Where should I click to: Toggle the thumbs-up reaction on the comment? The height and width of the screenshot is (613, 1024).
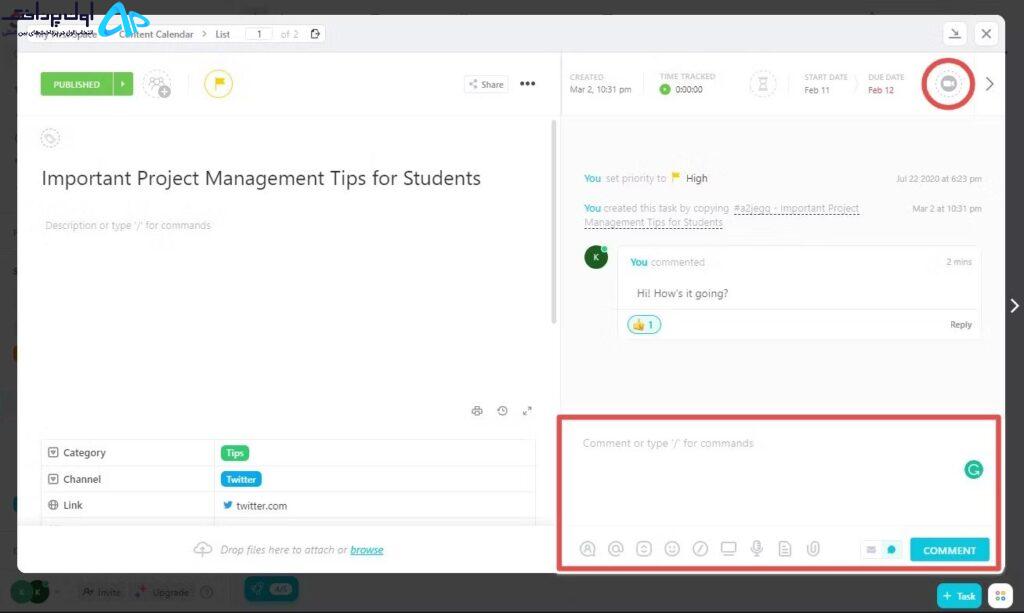[643, 325]
